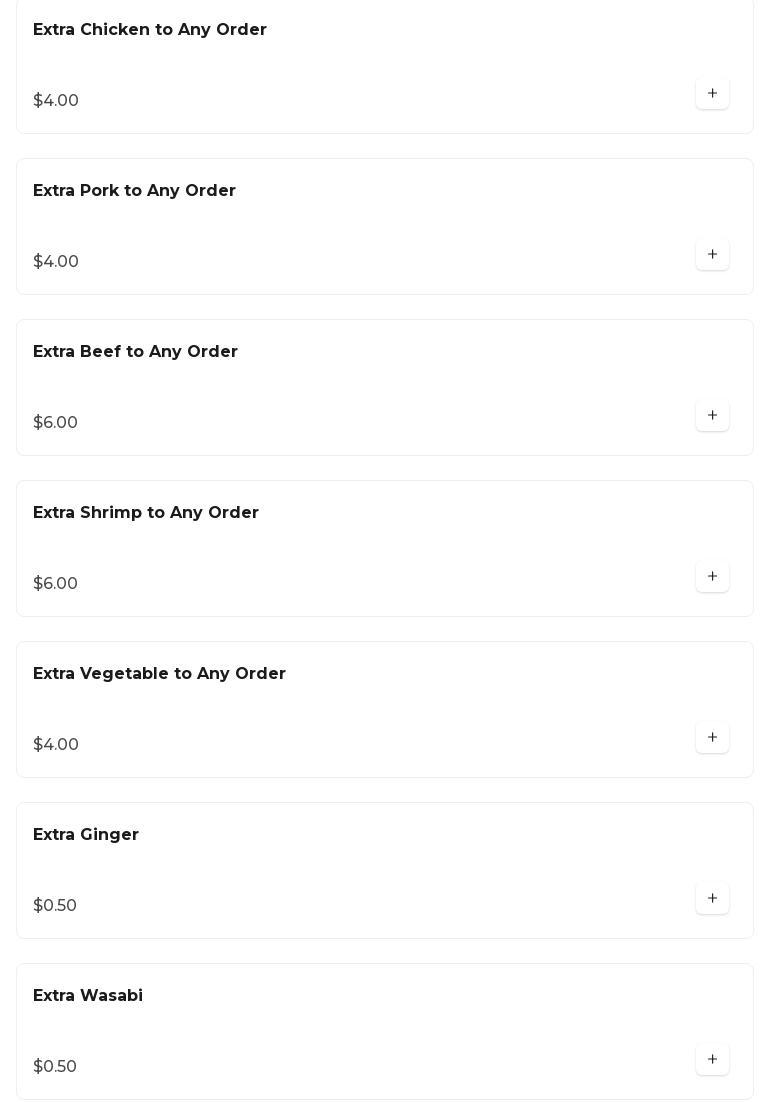Click plus icon for Extra Pork
This screenshot has width=770, height=1102.
tap(712, 255)
